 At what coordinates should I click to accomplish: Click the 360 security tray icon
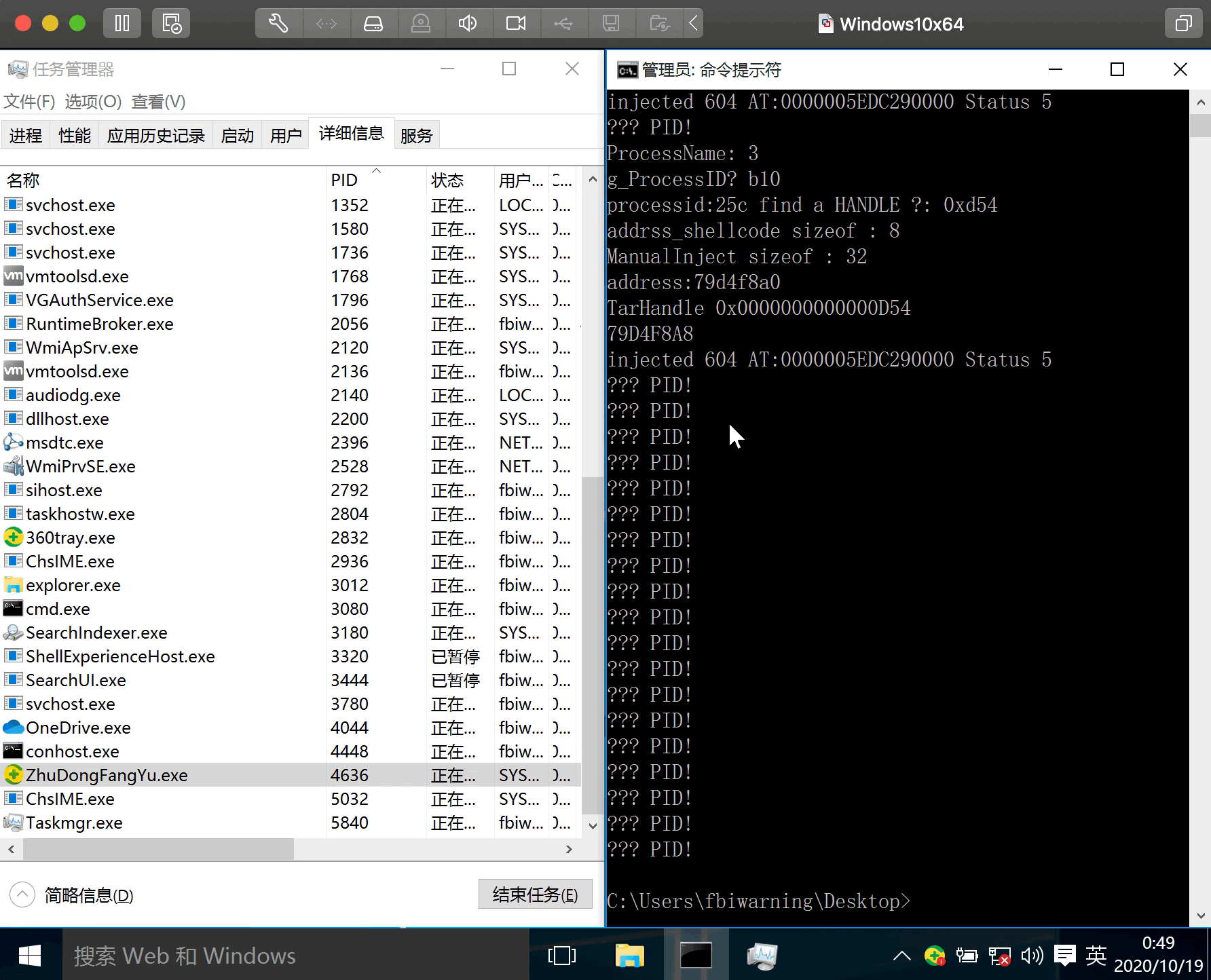(935, 956)
